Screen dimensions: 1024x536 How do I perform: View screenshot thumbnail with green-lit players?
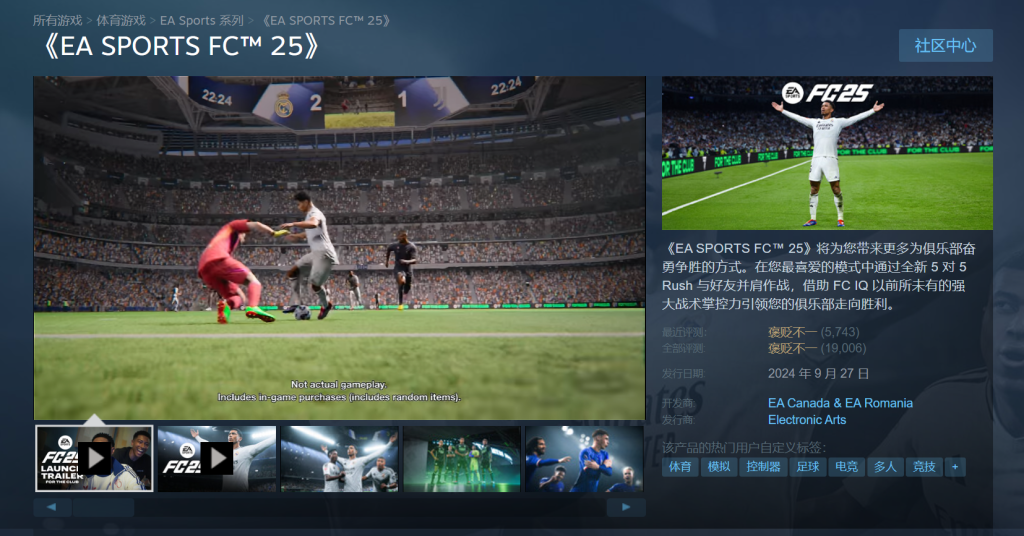462,458
